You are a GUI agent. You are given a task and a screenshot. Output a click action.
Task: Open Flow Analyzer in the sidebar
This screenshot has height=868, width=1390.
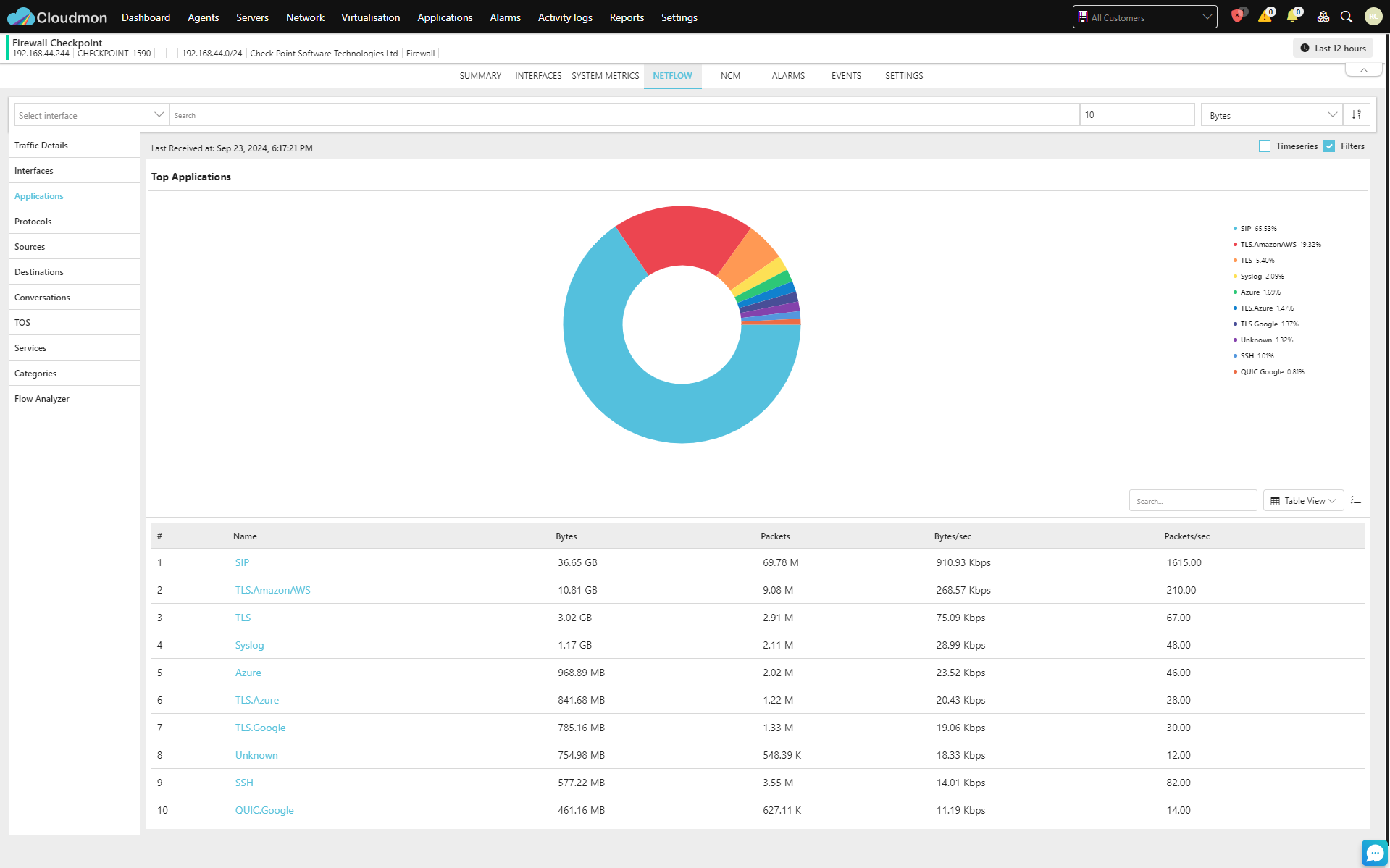[x=74, y=398]
